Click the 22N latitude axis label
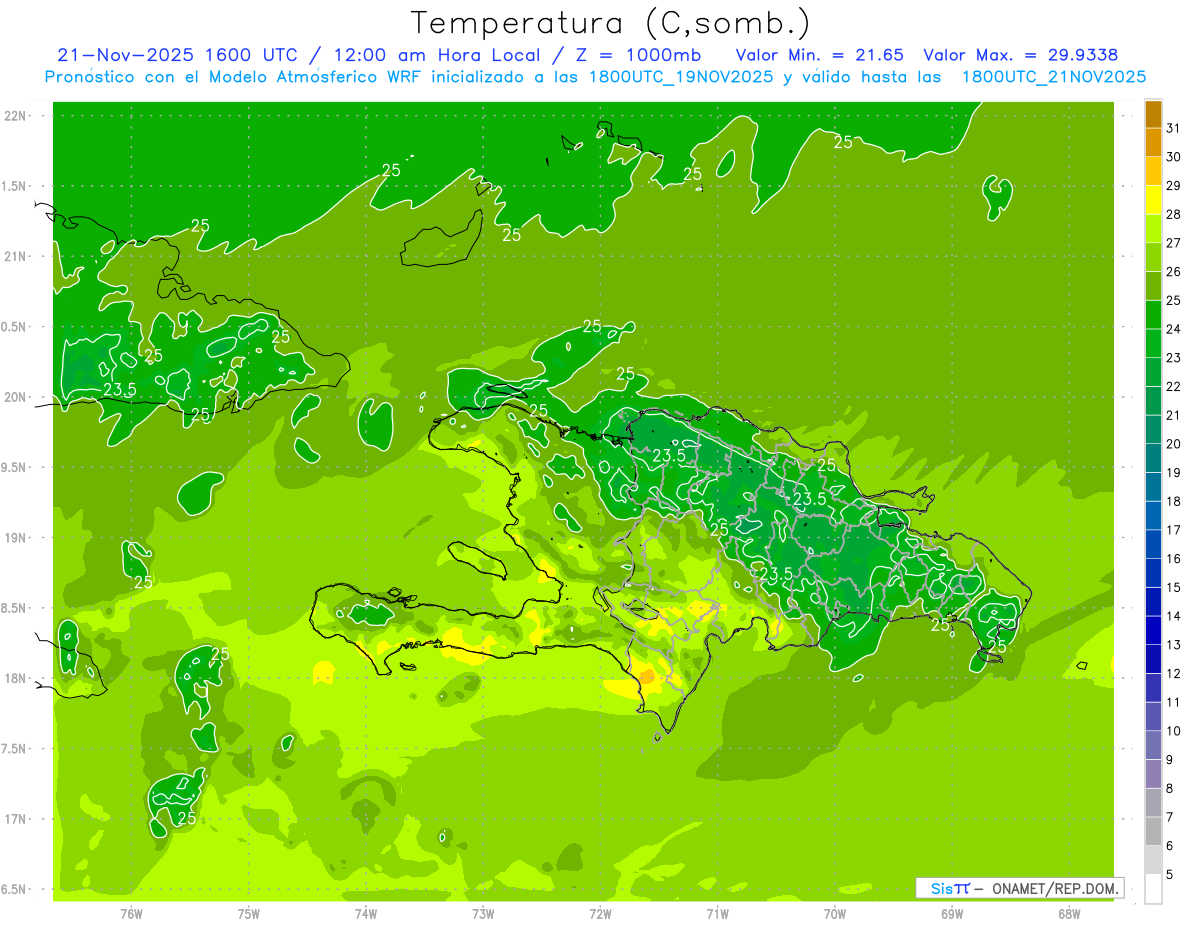 15,116
